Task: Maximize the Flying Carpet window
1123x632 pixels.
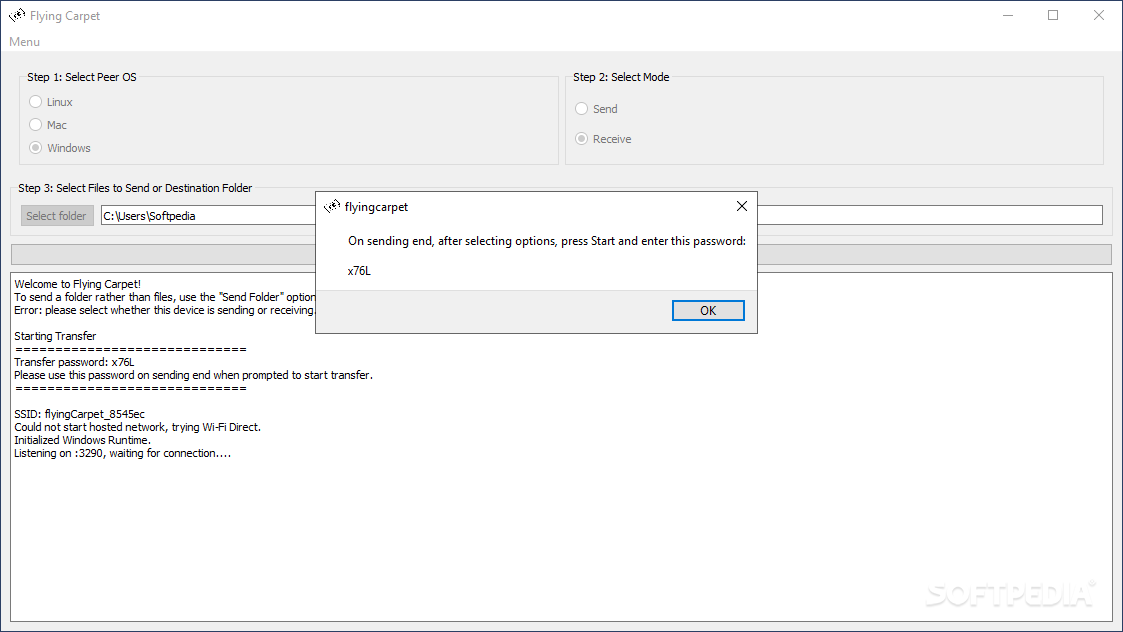Action: (1053, 15)
